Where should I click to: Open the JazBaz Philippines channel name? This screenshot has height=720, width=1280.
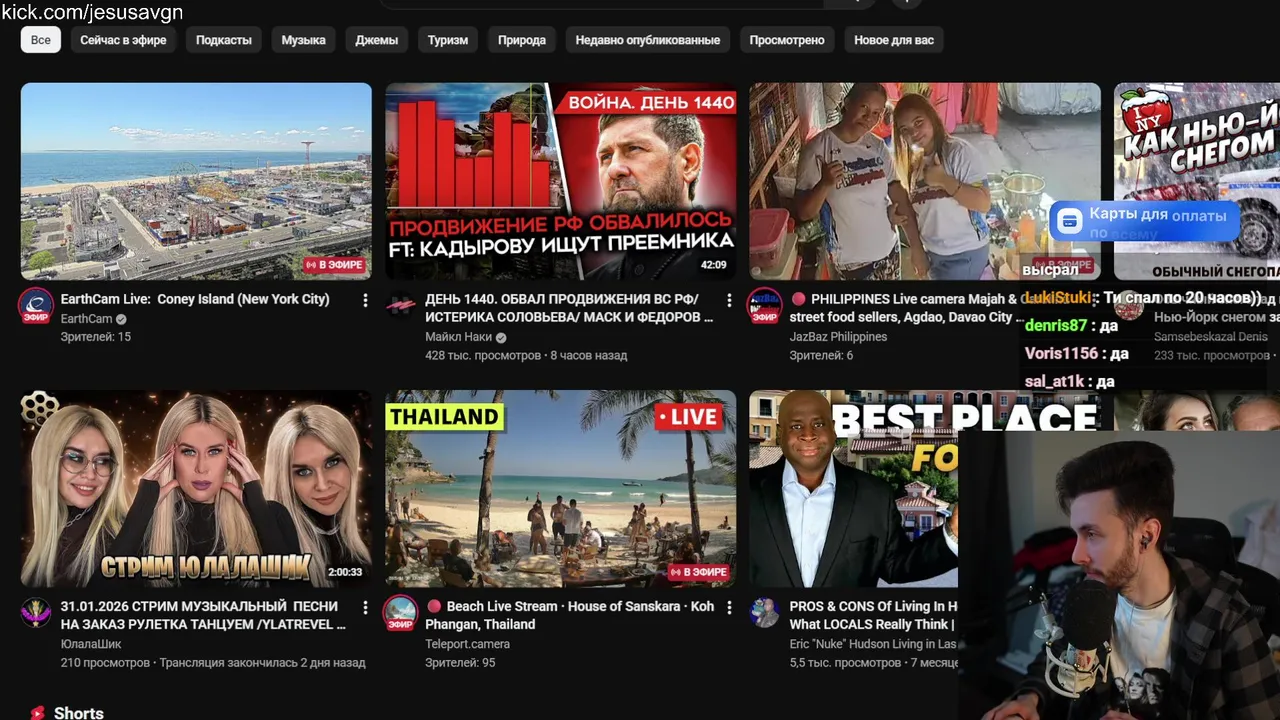point(838,337)
